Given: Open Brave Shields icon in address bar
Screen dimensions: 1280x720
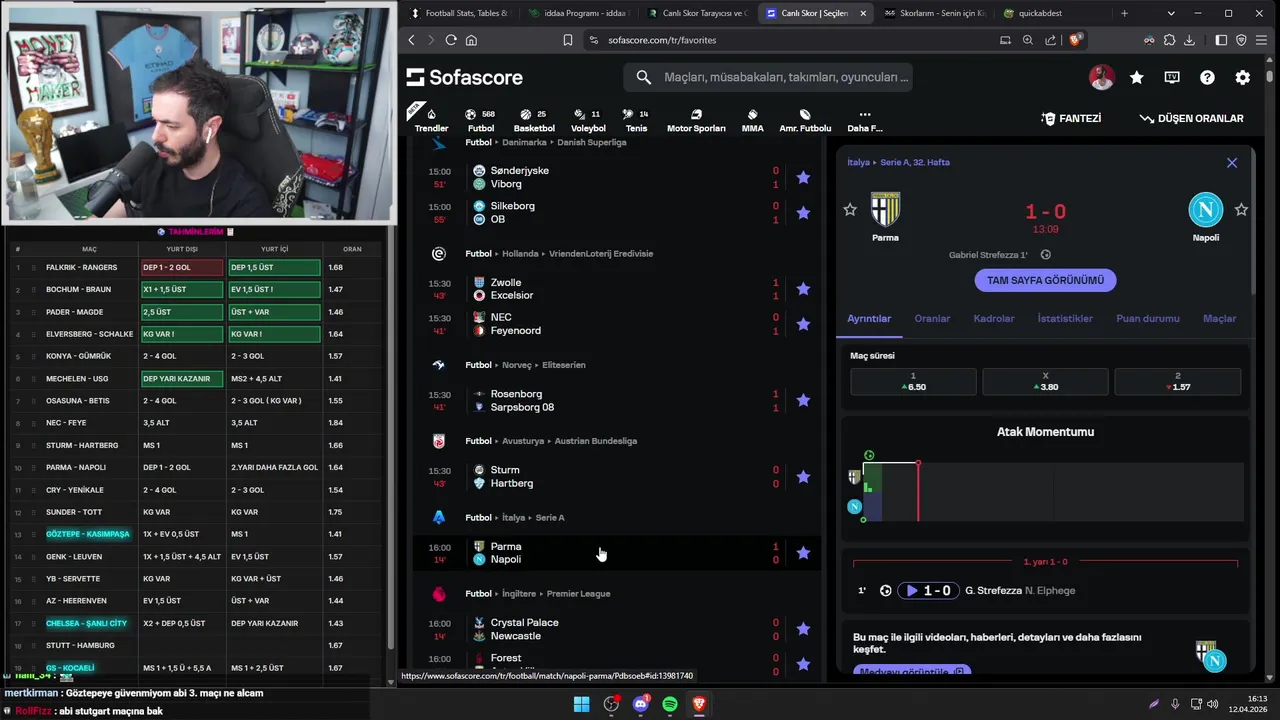Looking at the screenshot, I should tap(1076, 40).
